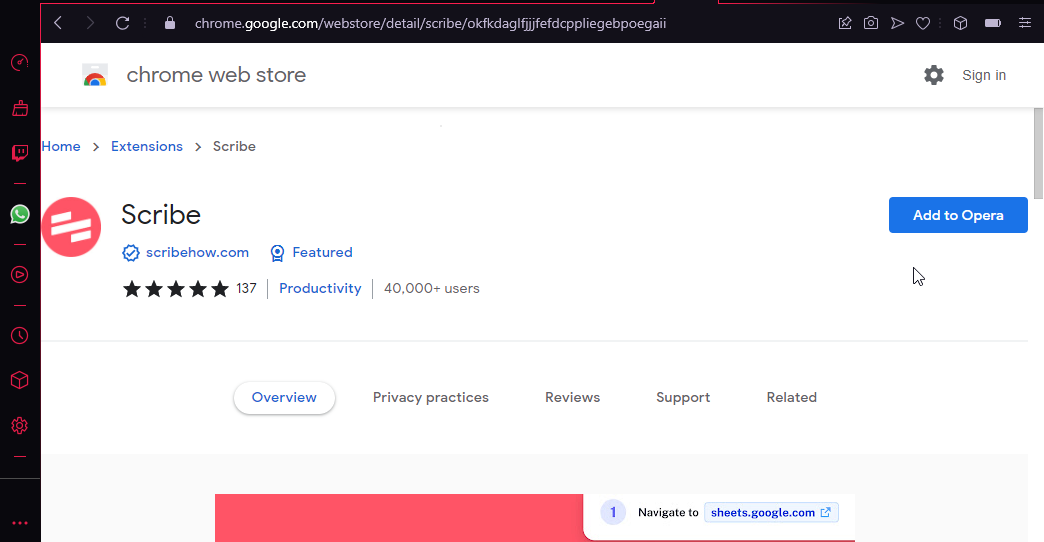
Task: Reload the current page
Action: (123, 23)
